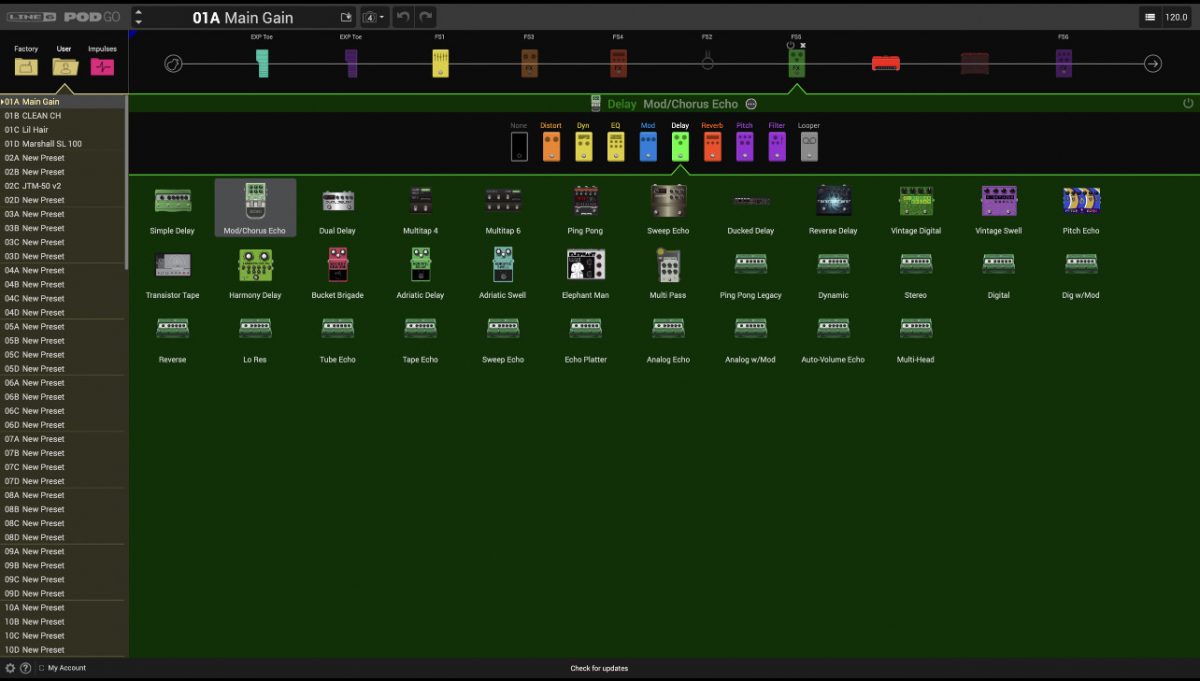
Task: Select the Reverse Delay effect
Action: [x=833, y=210]
